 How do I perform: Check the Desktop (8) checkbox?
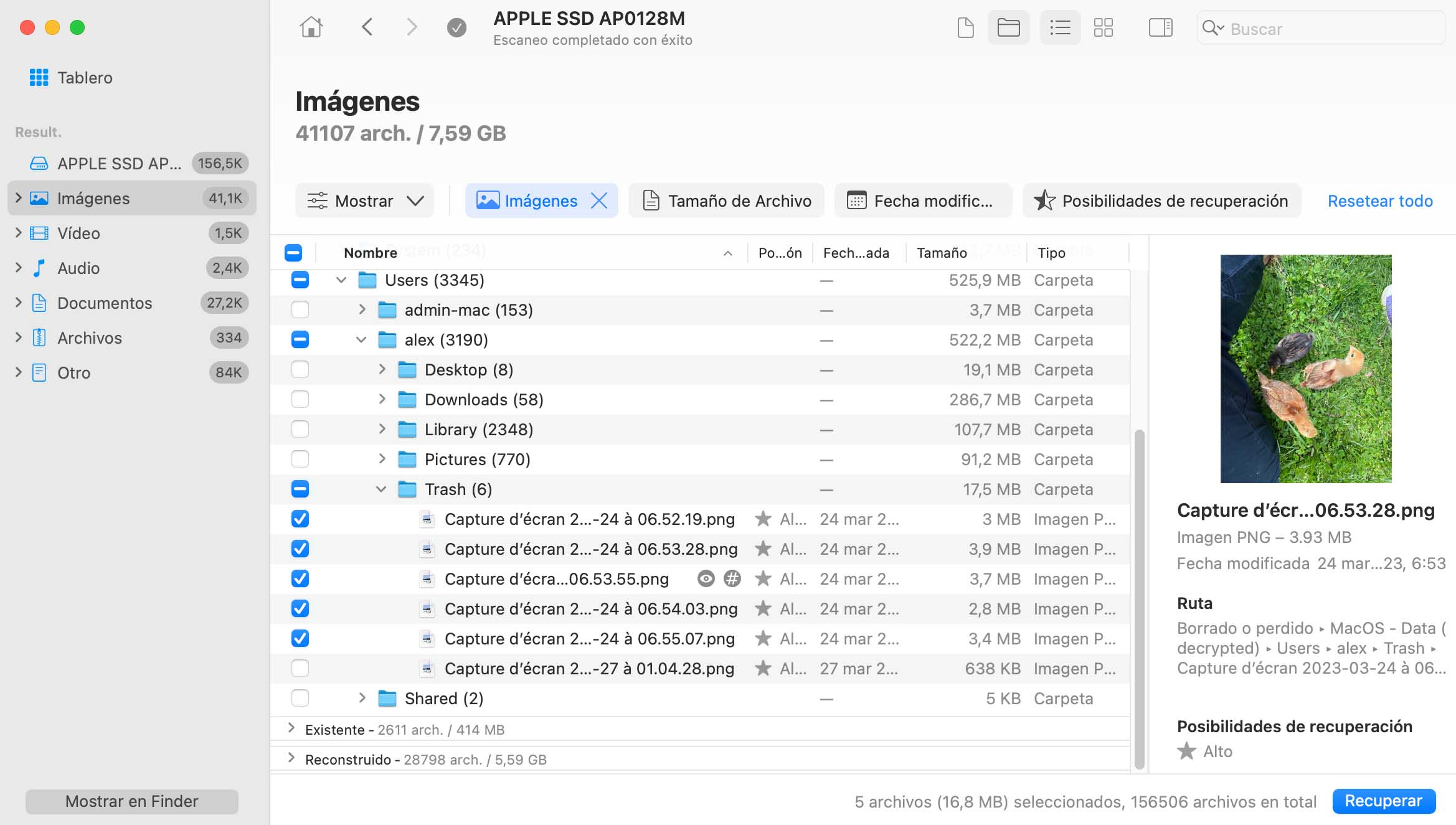click(x=300, y=369)
